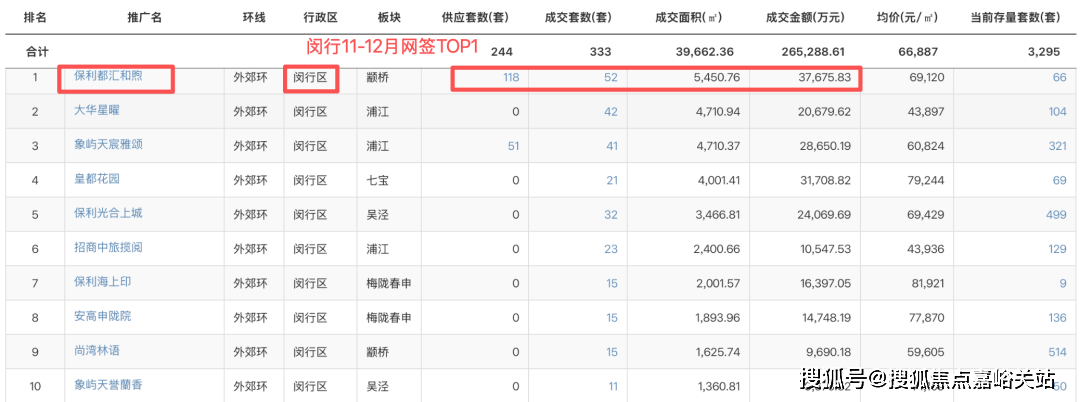Open deal count 52 in first row

pyautogui.click(x=610, y=77)
